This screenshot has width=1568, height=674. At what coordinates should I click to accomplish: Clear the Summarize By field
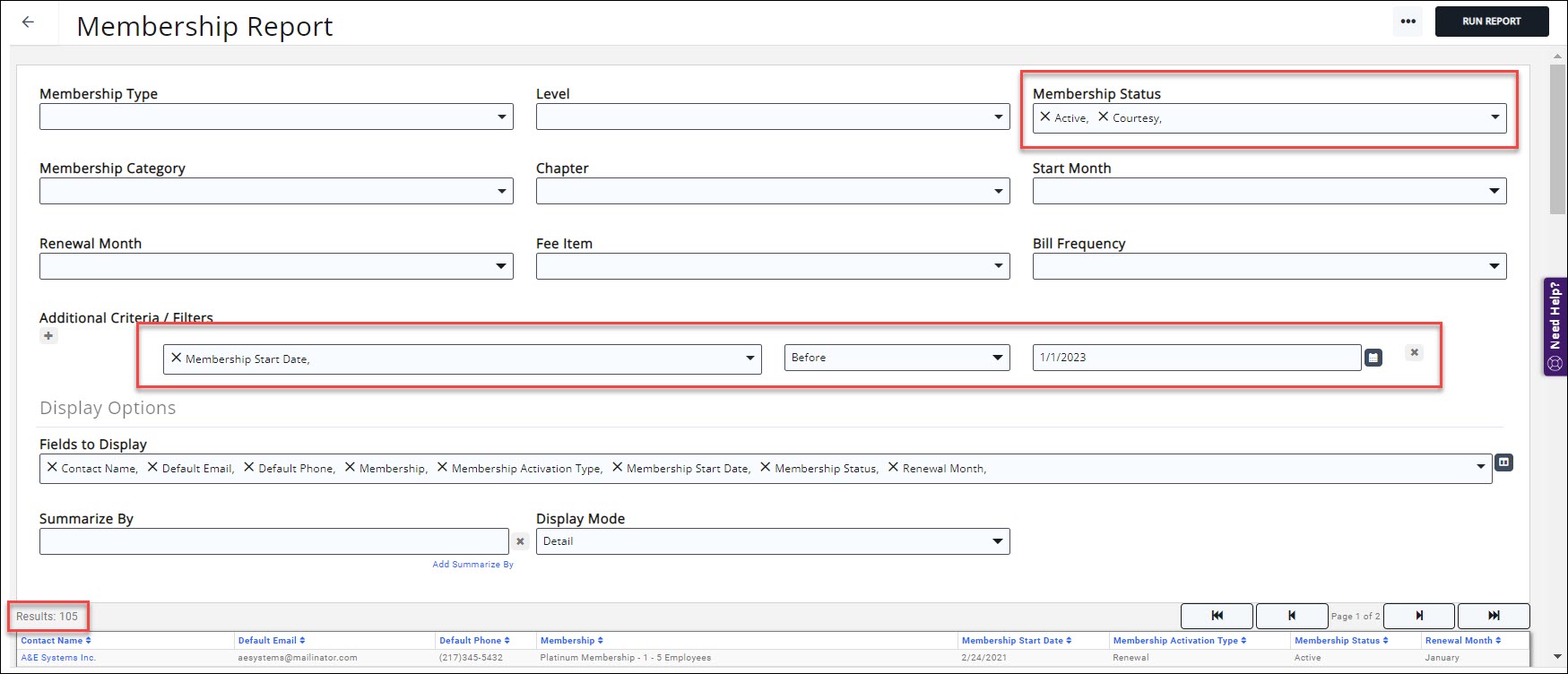[x=520, y=541]
